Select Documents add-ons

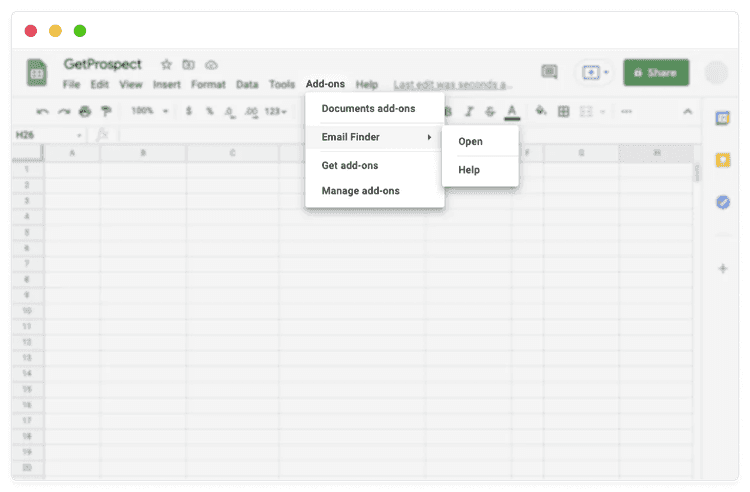[x=368, y=109]
